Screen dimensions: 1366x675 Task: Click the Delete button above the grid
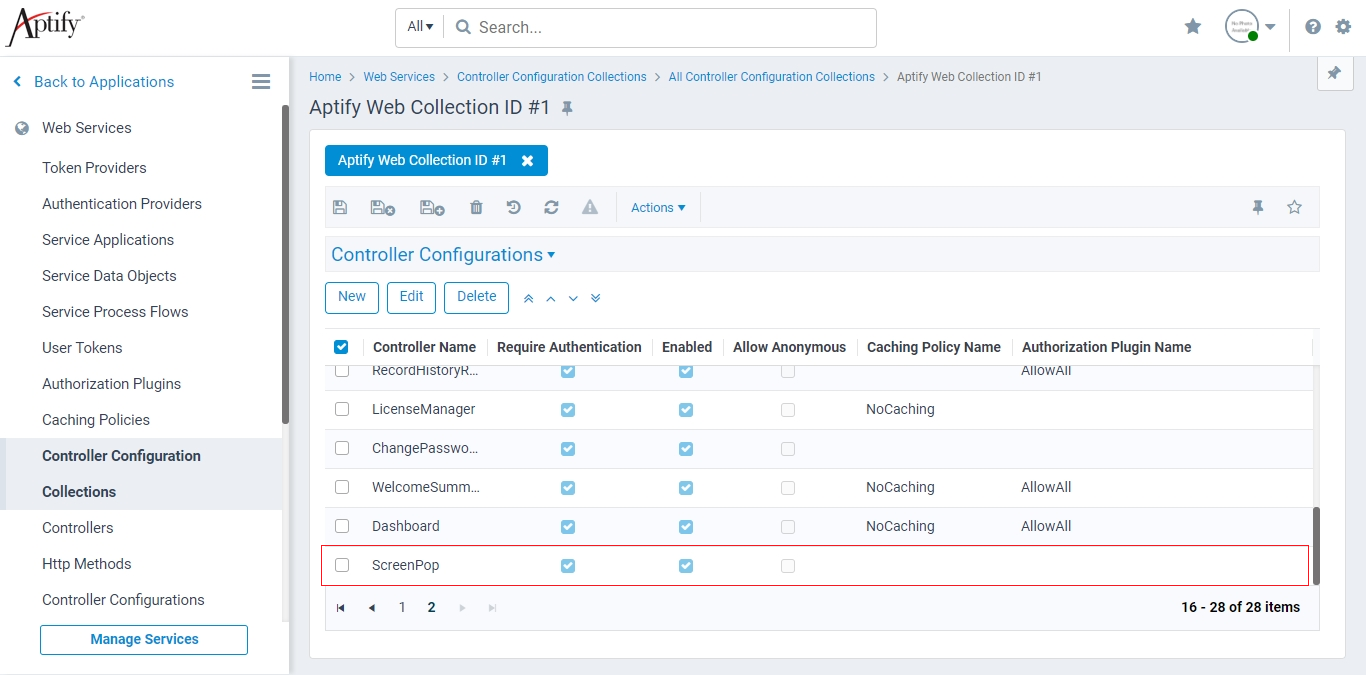(477, 297)
